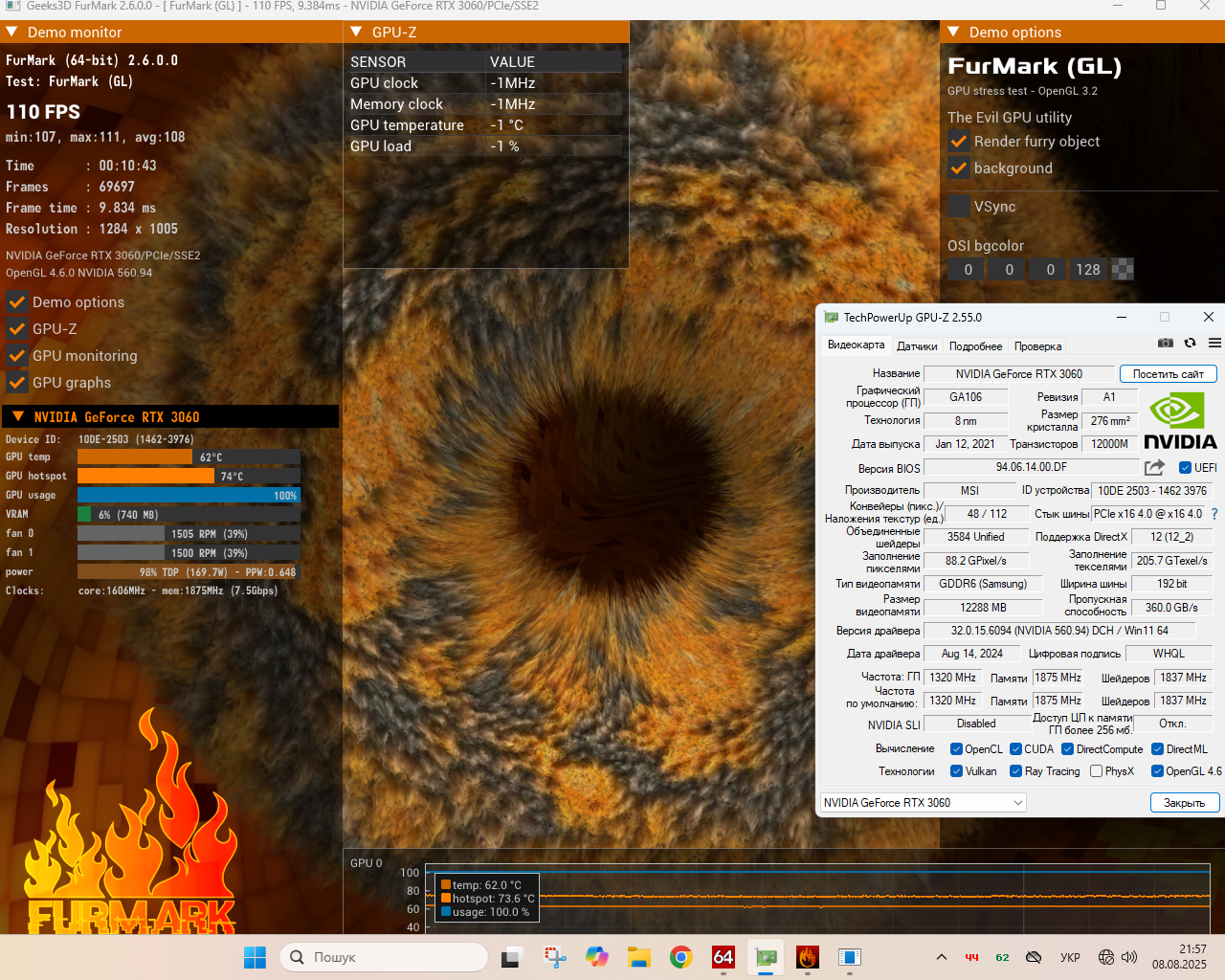Image resolution: width=1225 pixels, height=980 pixels.
Task: Click the OSI bgcolor checkered swatch
Action: [1123, 270]
